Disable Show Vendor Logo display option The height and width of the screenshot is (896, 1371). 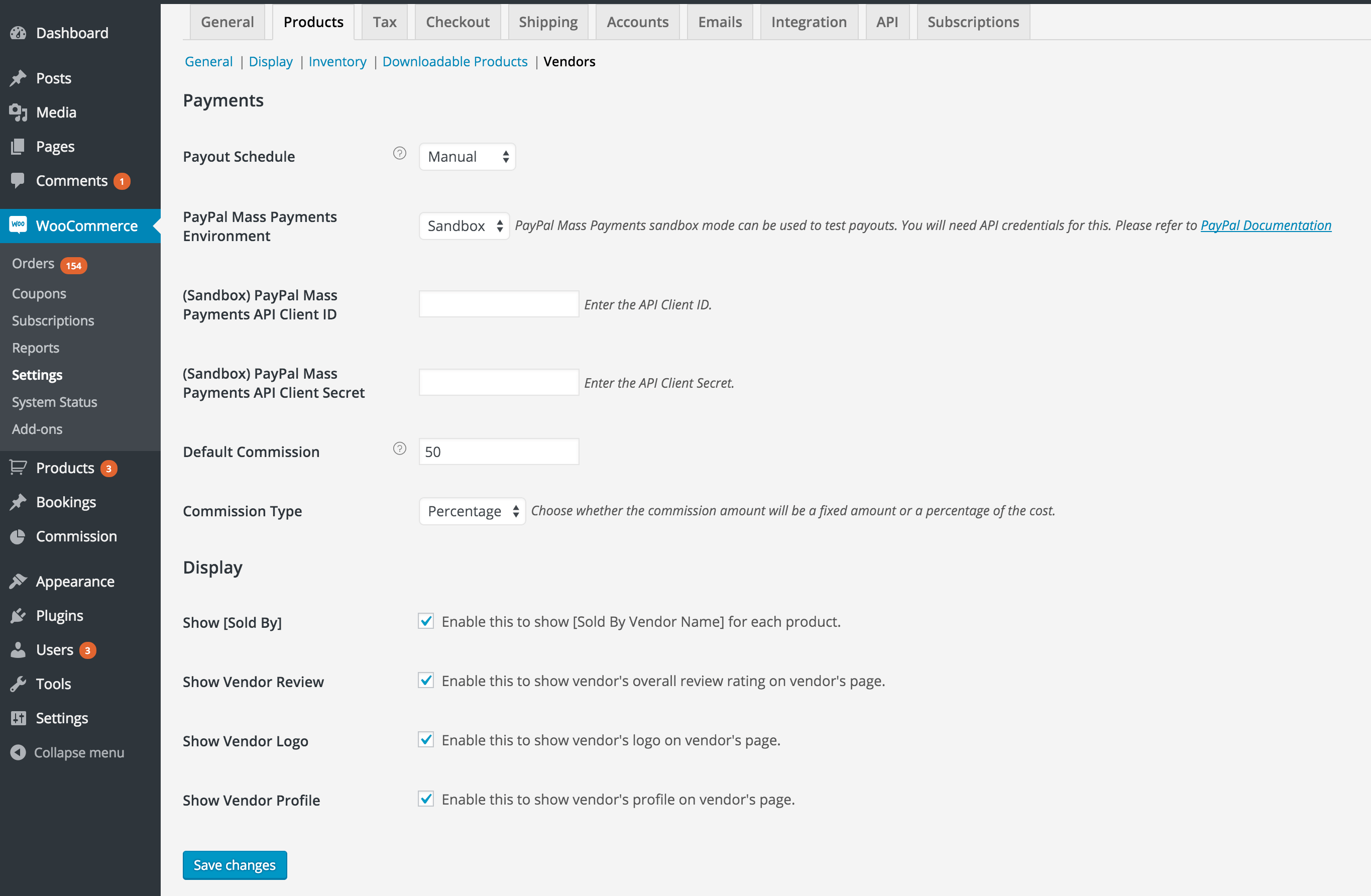pos(426,740)
